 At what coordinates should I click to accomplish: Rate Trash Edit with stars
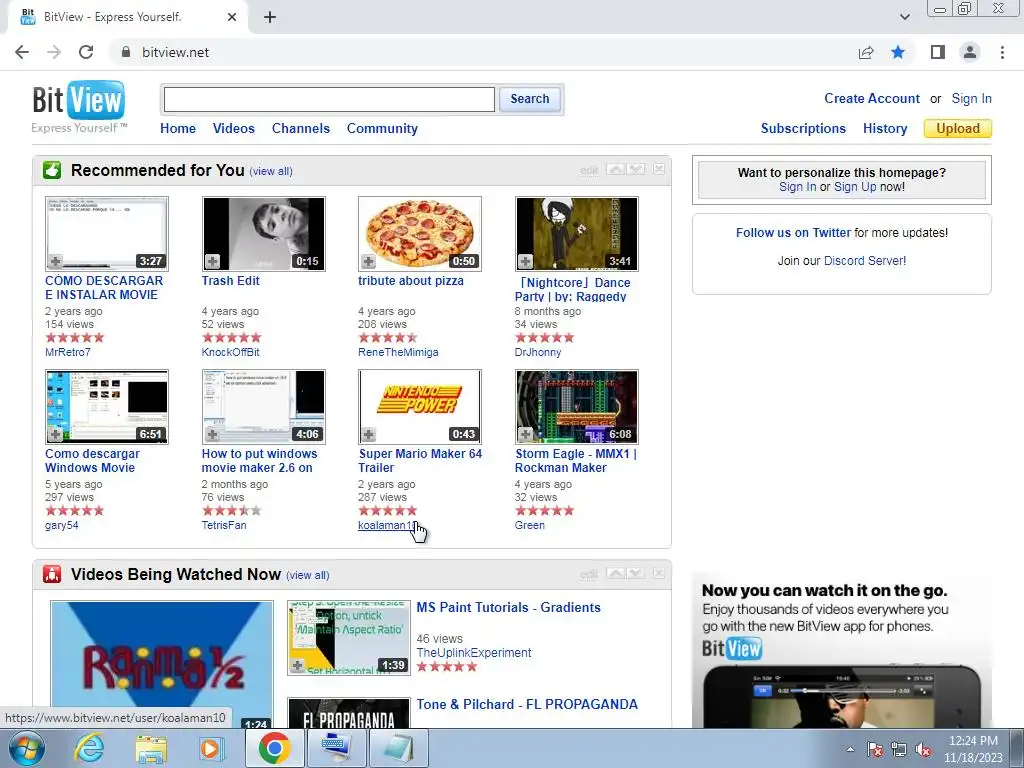click(x=231, y=338)
